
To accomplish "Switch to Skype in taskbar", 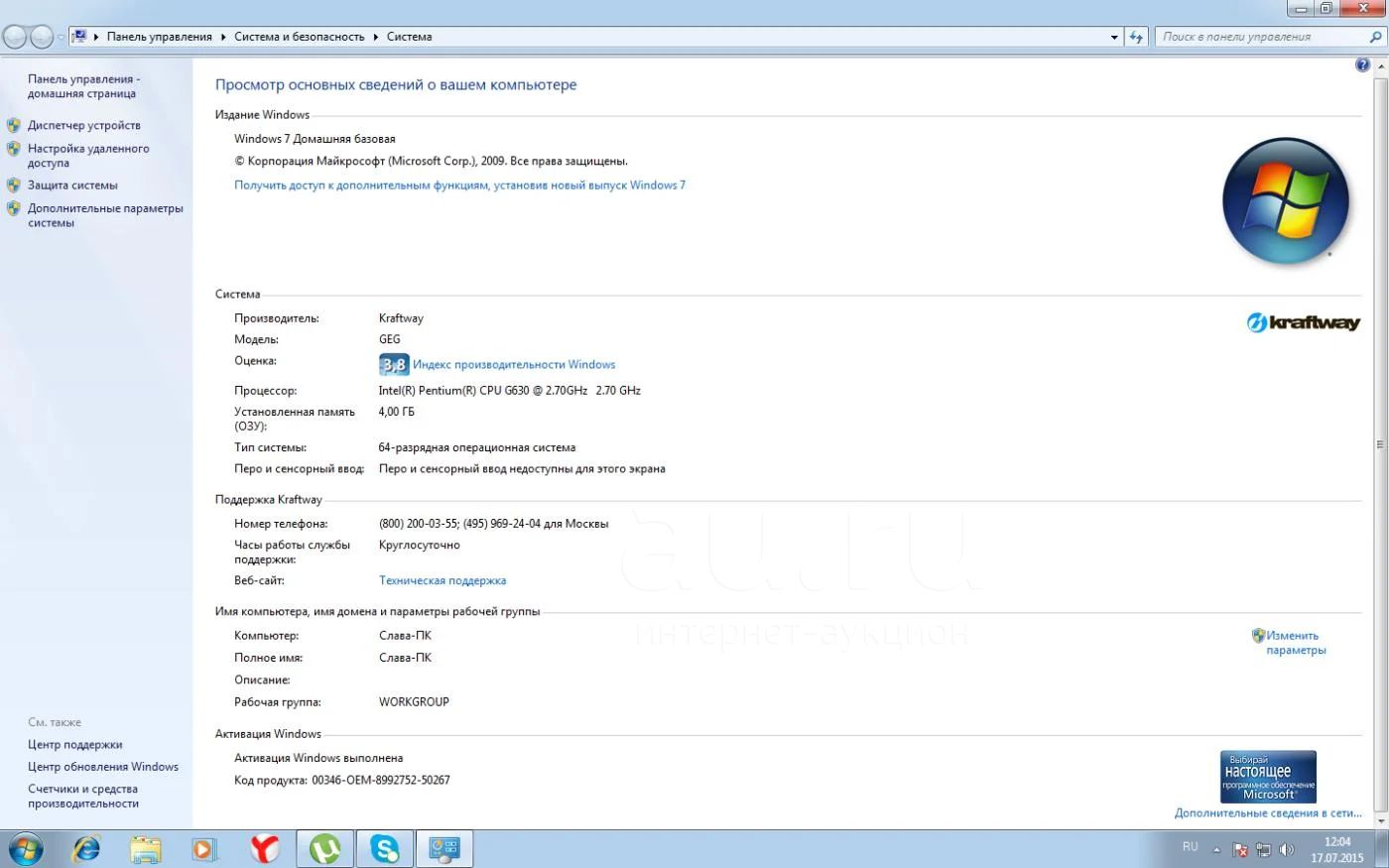I will pos(385,849).
